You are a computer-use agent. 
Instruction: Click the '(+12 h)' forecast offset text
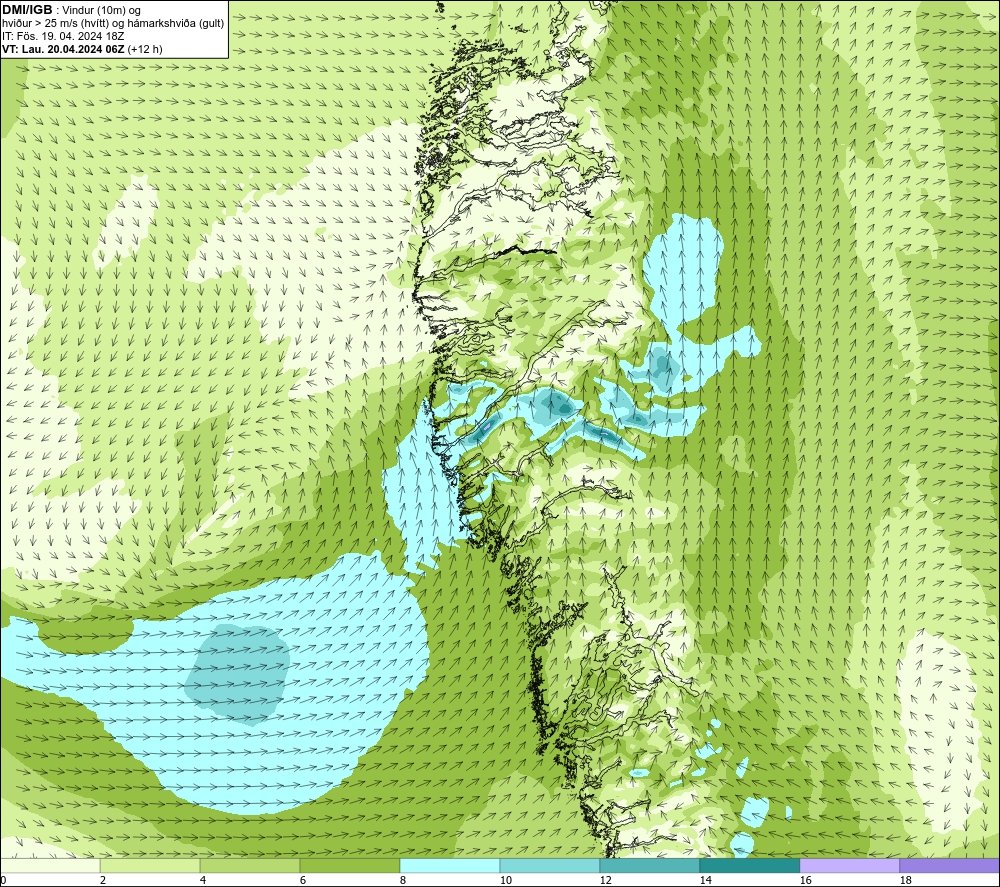pyautogui.click(x=145, y=49)
